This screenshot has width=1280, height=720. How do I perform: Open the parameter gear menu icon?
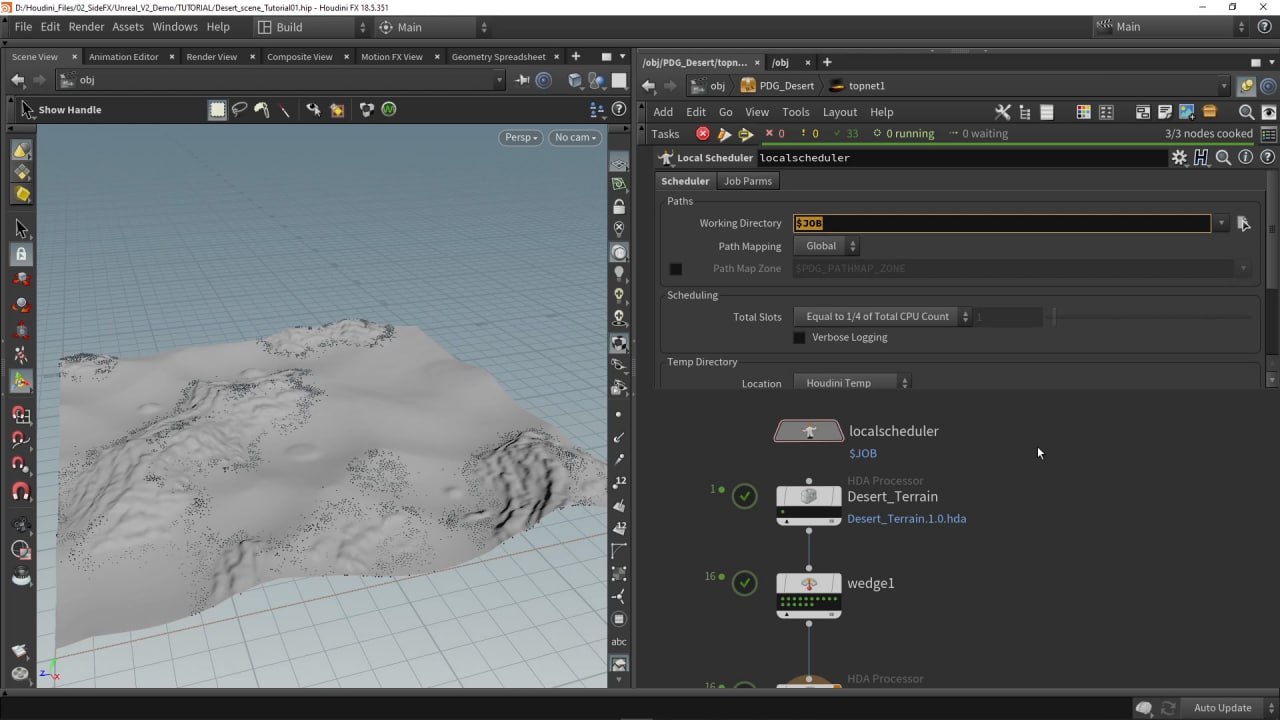point(1180,158)
